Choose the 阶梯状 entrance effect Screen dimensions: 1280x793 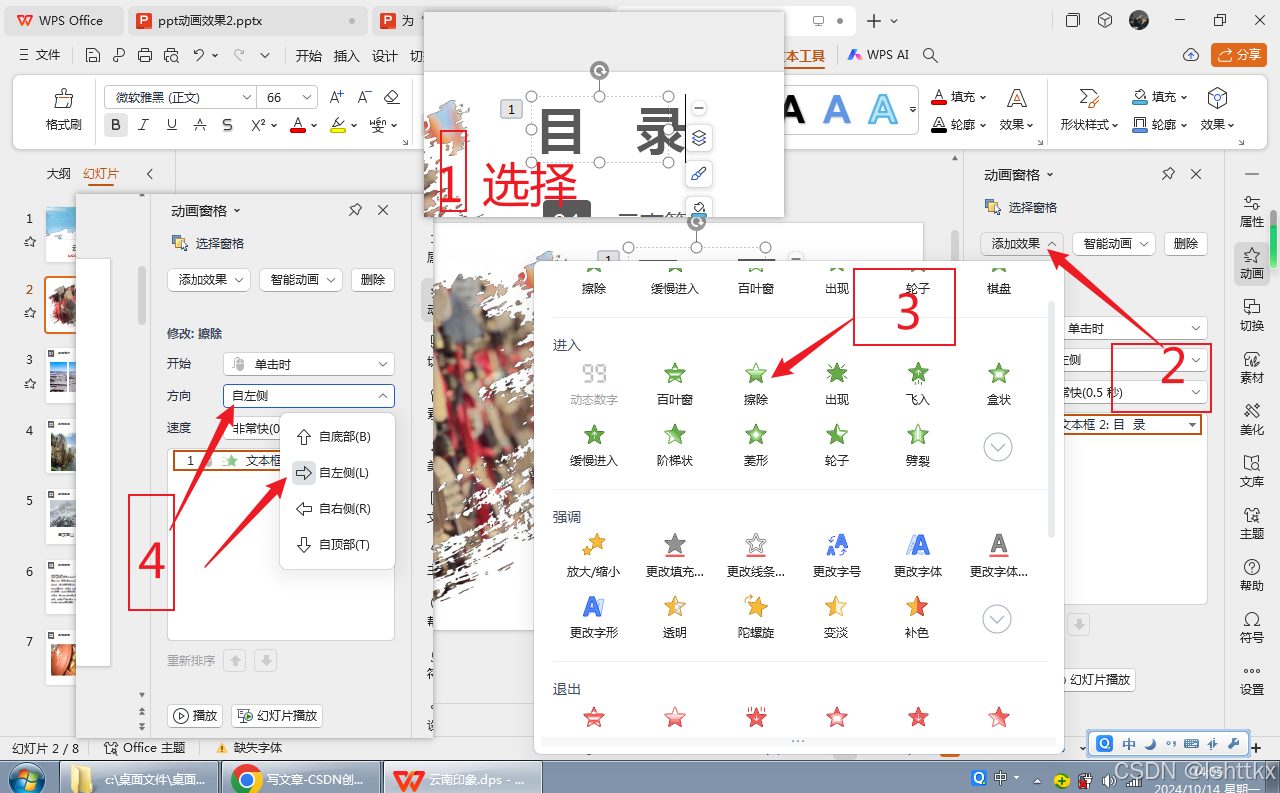pyautogui.click(x=675, y=446)
